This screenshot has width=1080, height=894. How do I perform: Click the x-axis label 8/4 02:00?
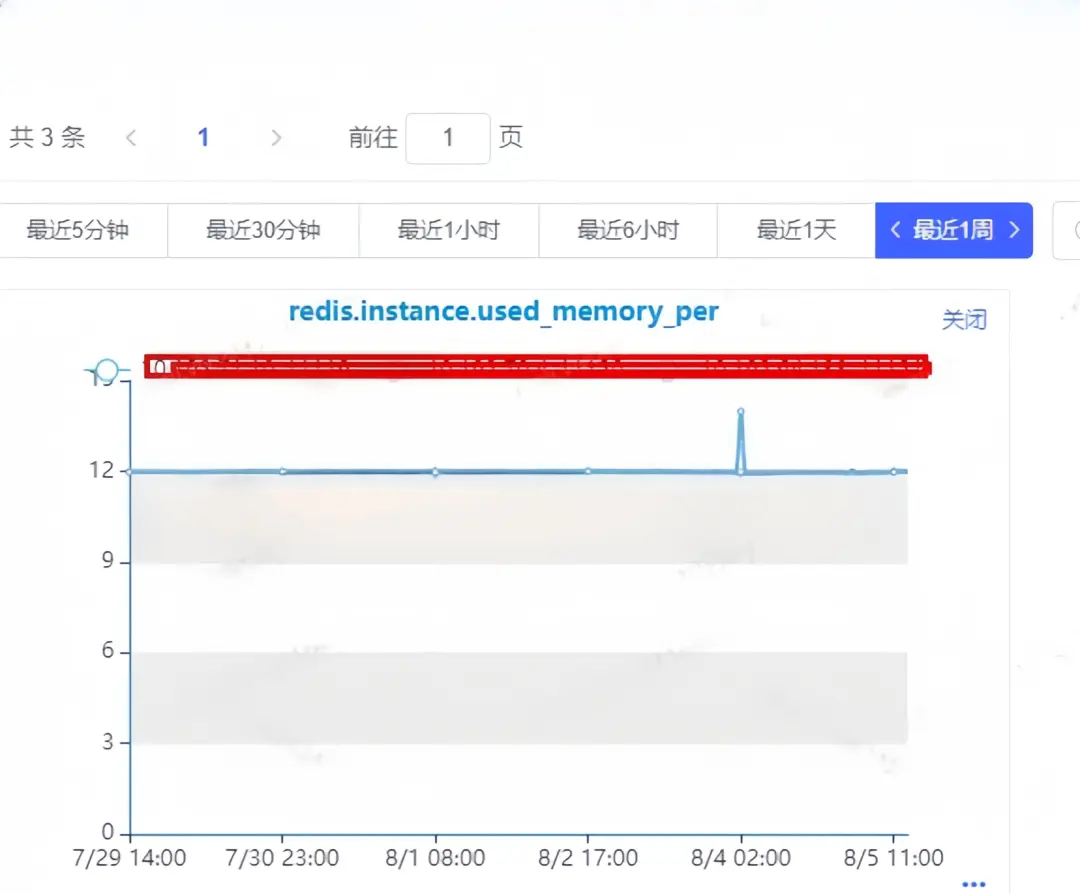click(741, 858)
